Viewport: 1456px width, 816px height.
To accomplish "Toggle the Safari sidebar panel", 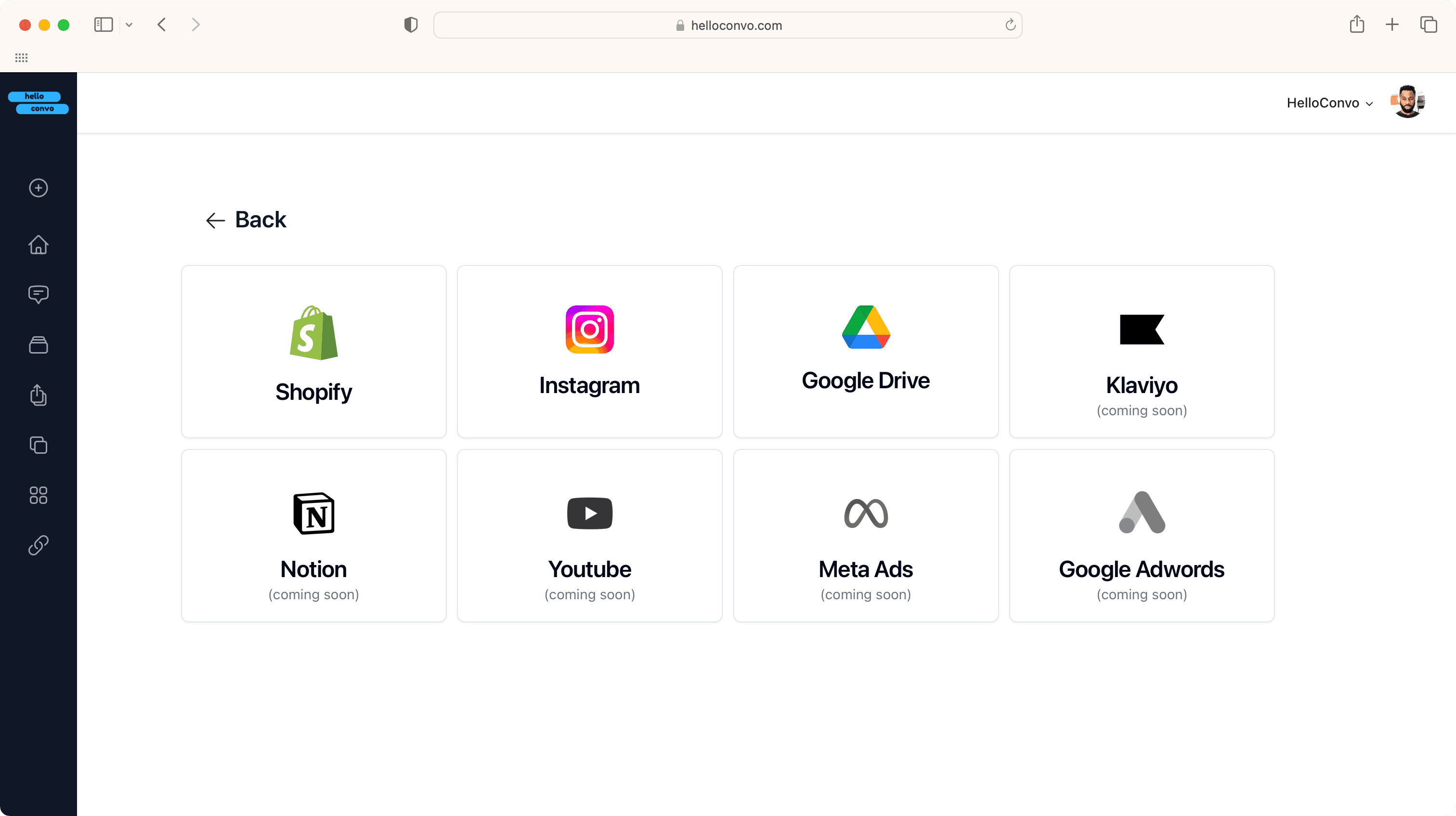I will pos(104,25).
